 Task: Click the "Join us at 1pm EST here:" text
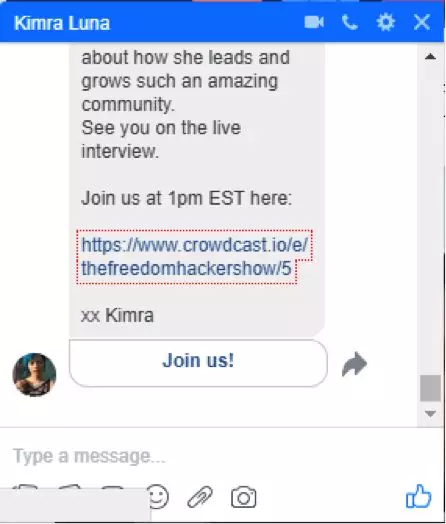click(186, 198)
